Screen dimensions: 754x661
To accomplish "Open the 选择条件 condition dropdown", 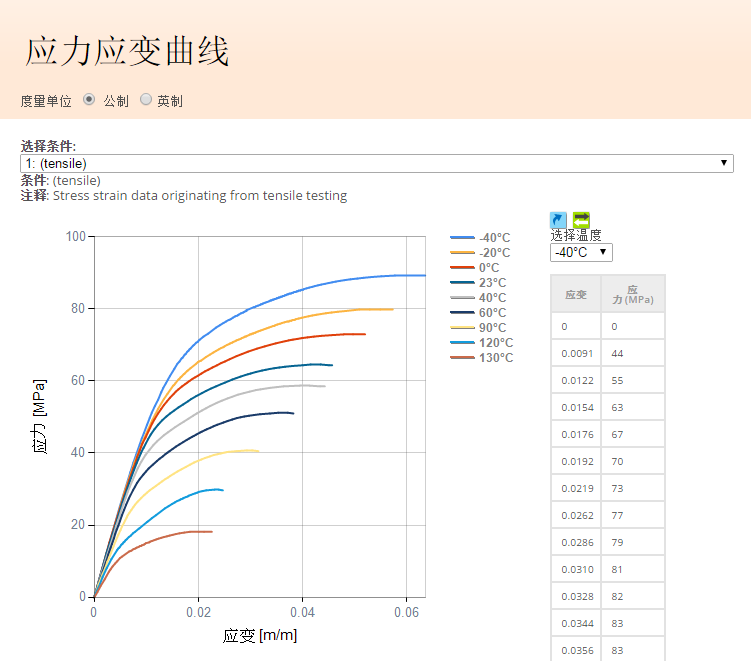I will tap(376, 163).
